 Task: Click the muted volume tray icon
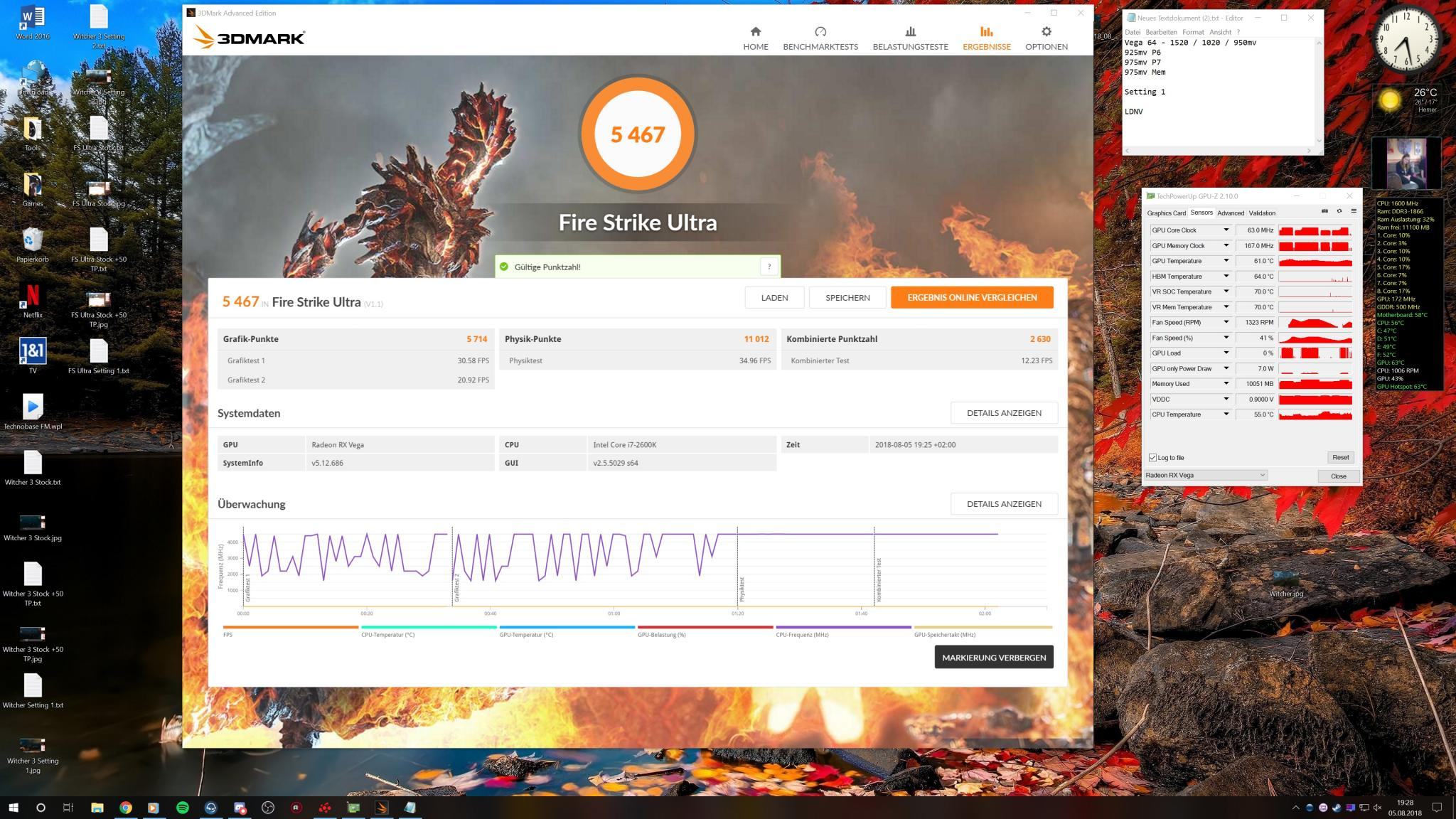pyautogui.click(x=1377, y=808)
